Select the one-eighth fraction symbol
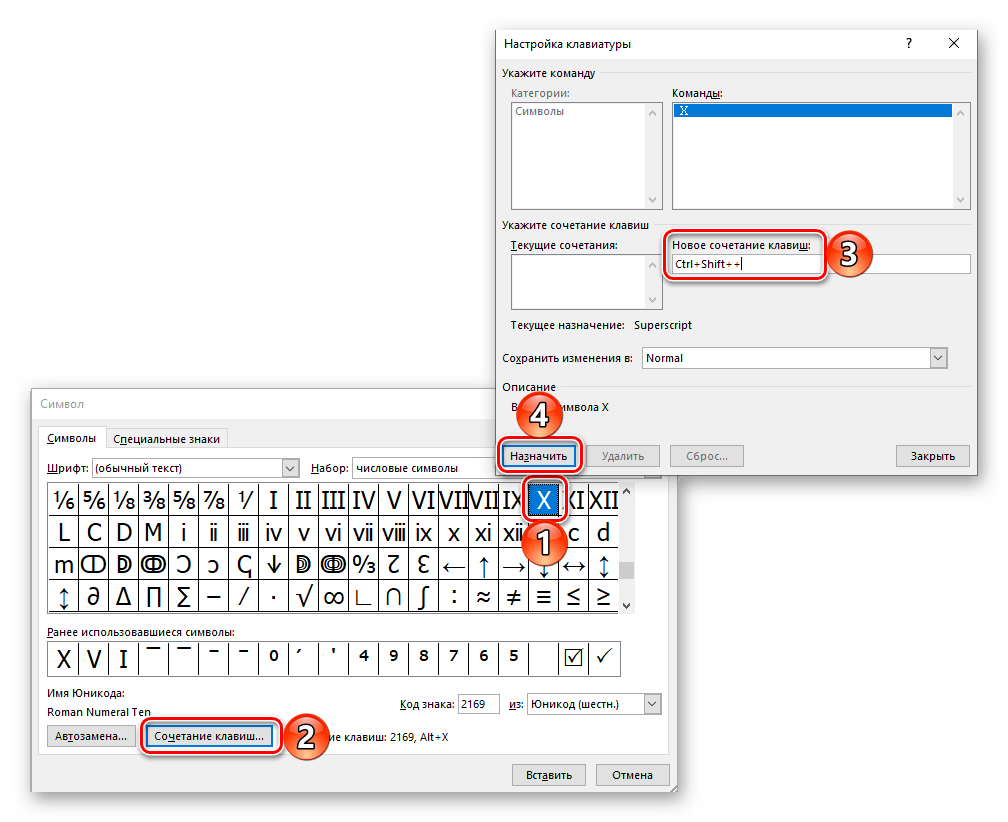 click(123, 499)
